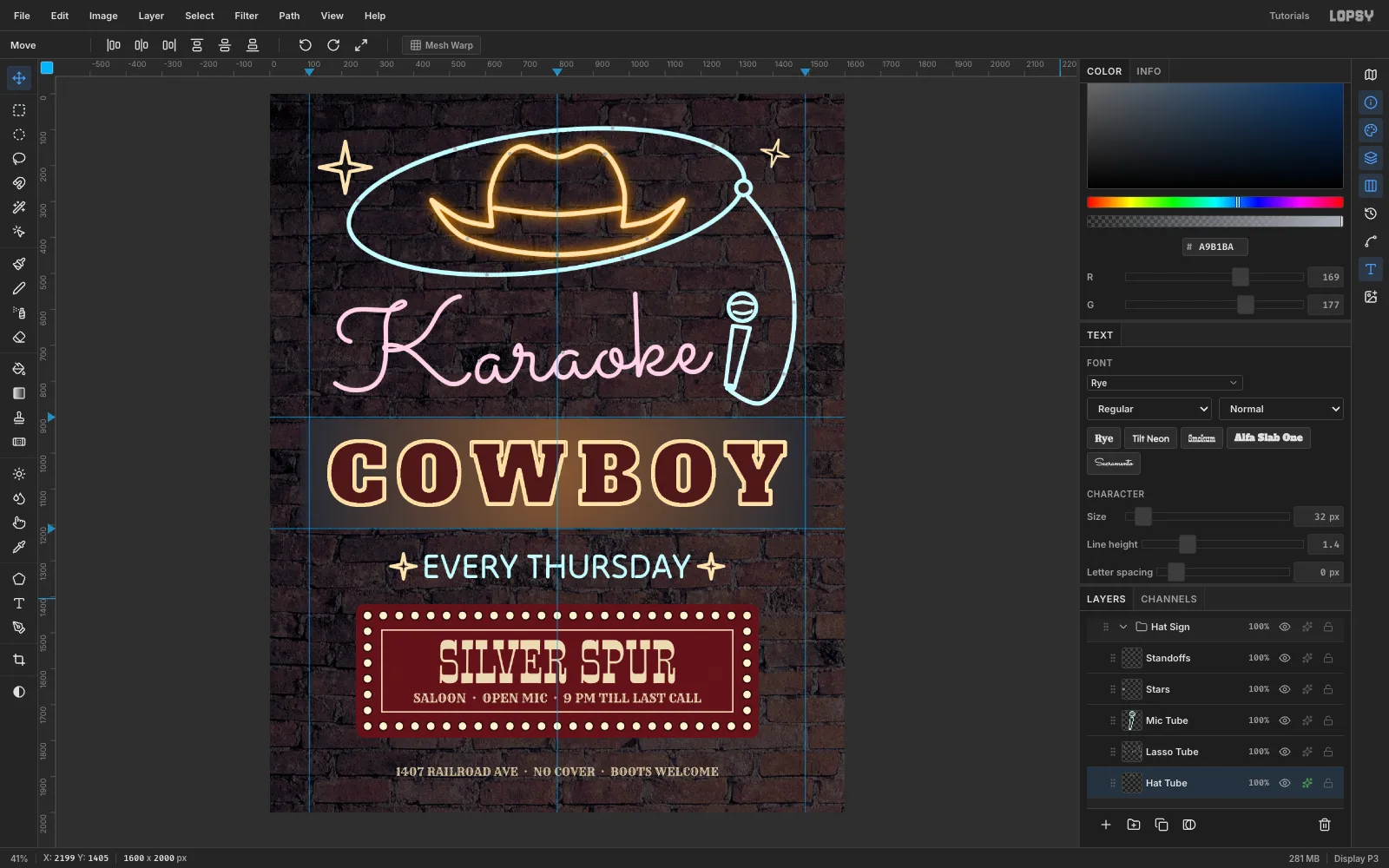This screenshot has height=868, width=1389.
Task: Delete layer with trash icon
Action: pos(1325,825)
